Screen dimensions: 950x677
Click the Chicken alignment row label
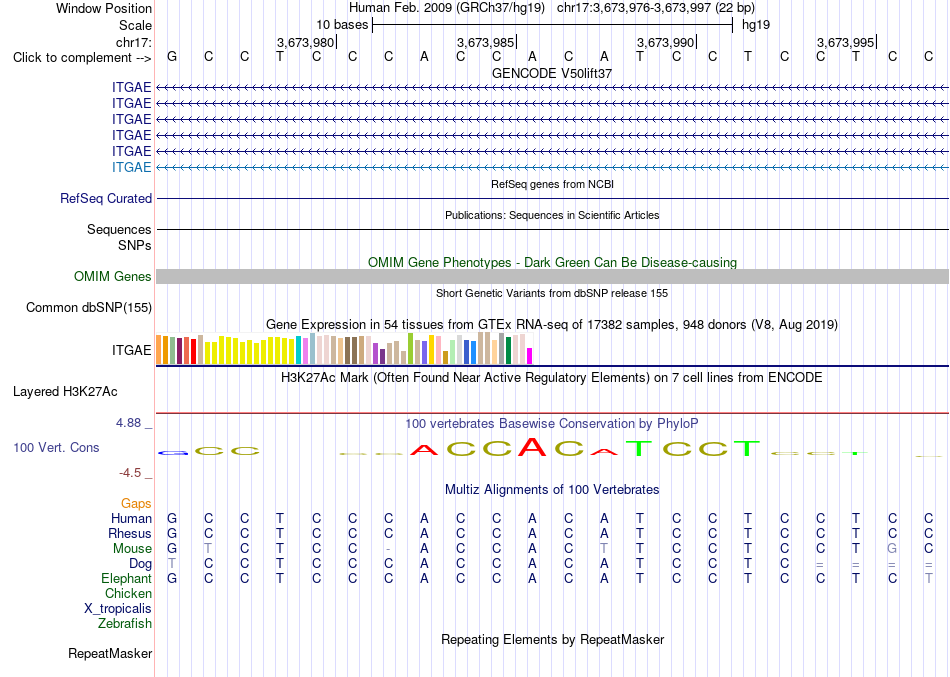coord(128,593)
